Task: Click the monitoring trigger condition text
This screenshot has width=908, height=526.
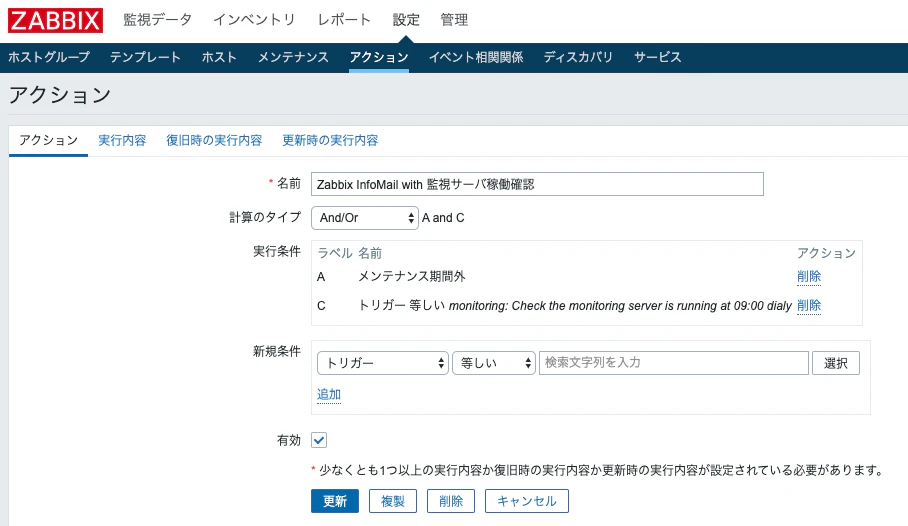Action: tap(575, 305)
